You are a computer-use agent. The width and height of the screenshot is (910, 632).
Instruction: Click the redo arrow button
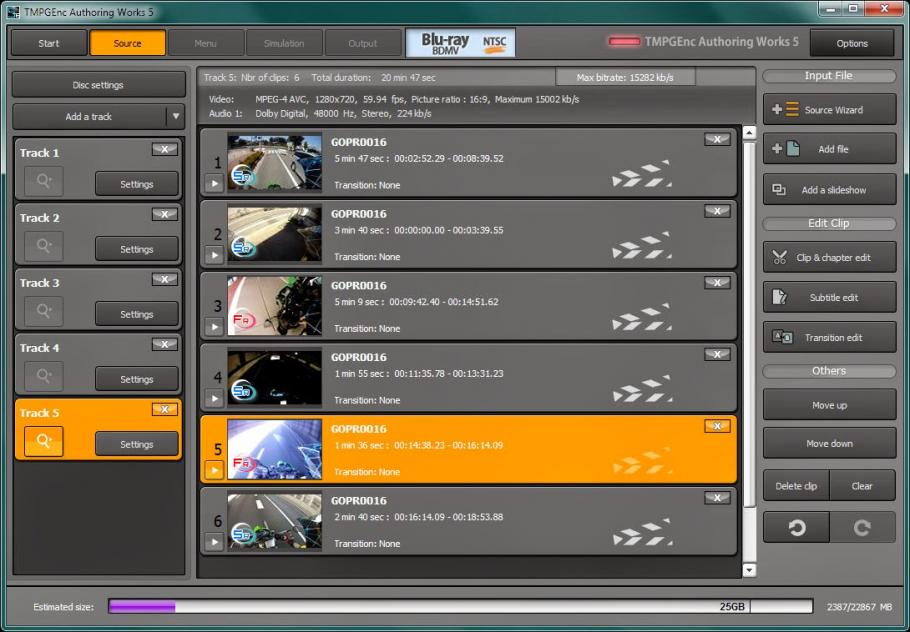(862, 527)
